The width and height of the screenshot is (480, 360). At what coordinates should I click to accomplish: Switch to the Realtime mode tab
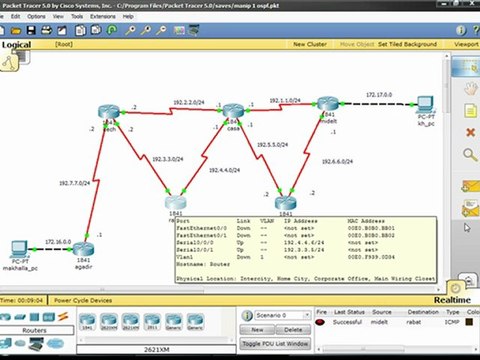click(x=452, y=300)
